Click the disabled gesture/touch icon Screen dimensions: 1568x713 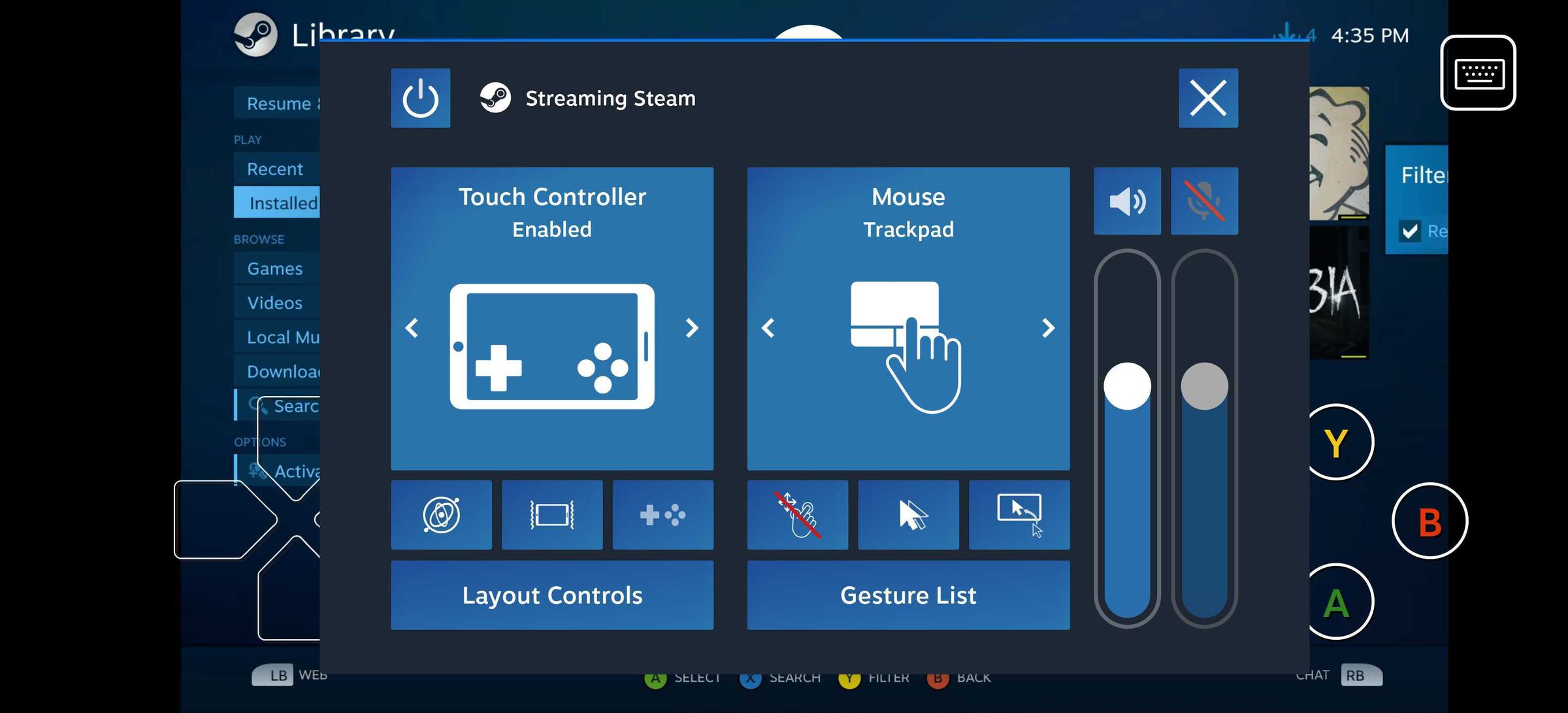[x=797, y=514]
